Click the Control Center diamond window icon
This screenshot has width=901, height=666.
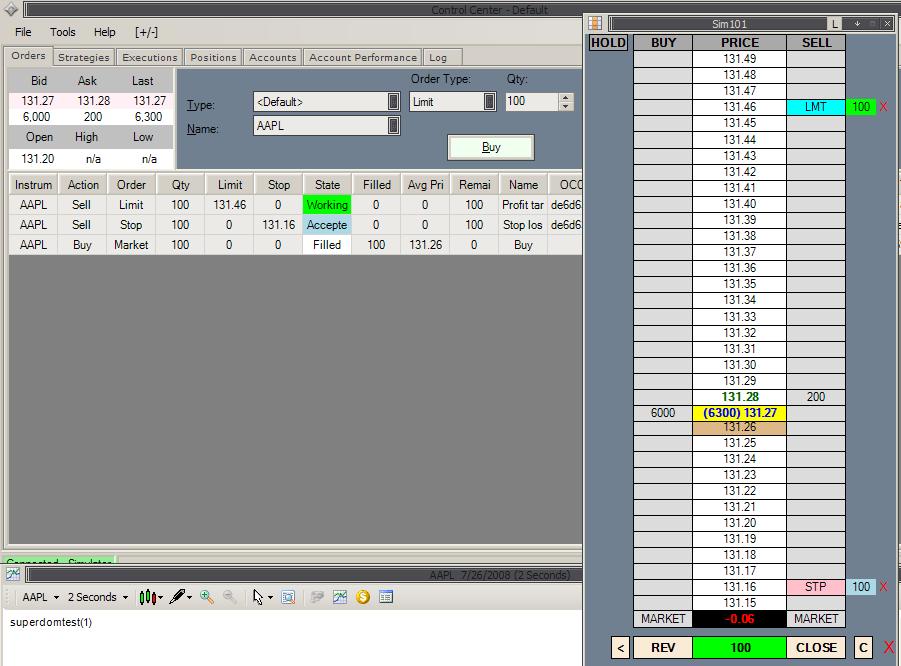pyautogui.click(x=10, y=9)
